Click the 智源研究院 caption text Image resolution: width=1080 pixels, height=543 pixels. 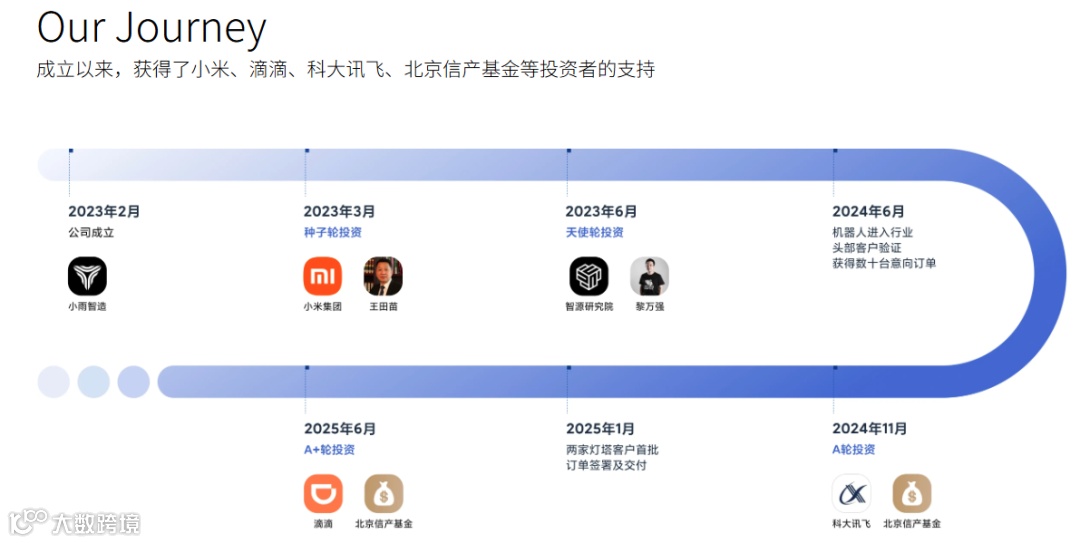point(589,306)
